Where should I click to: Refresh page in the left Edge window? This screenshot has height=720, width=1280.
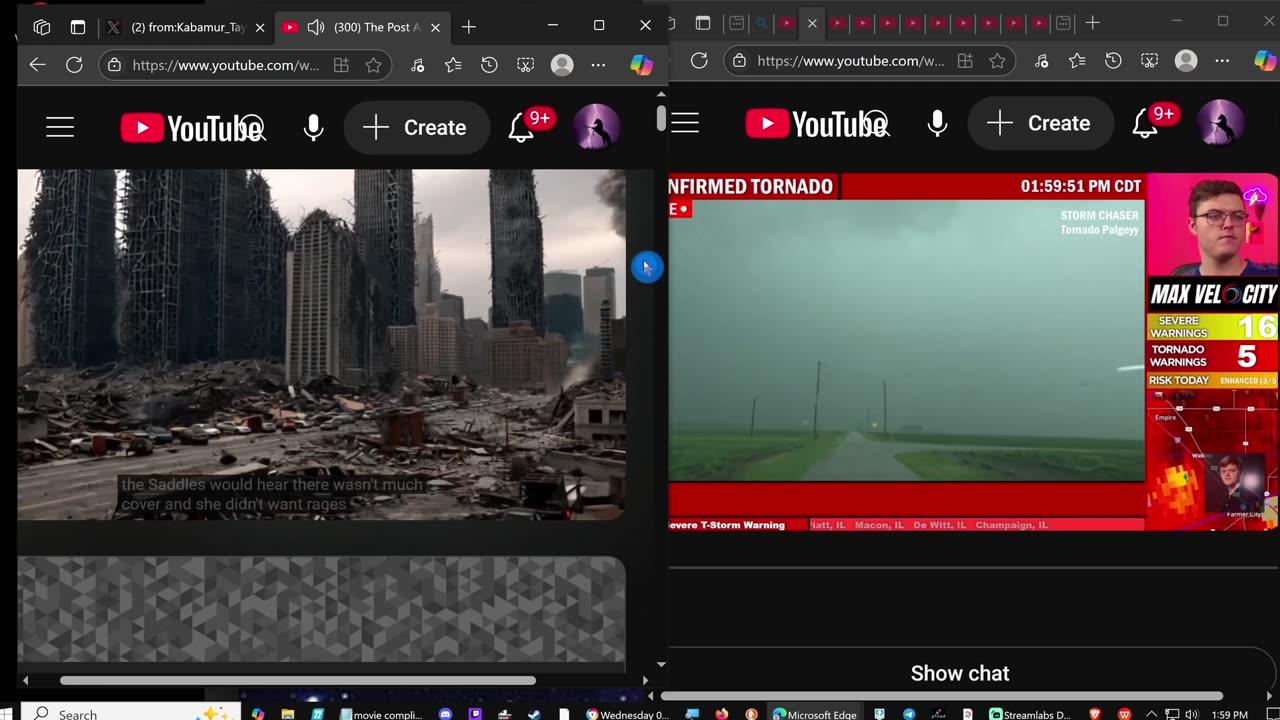point(74,65)
